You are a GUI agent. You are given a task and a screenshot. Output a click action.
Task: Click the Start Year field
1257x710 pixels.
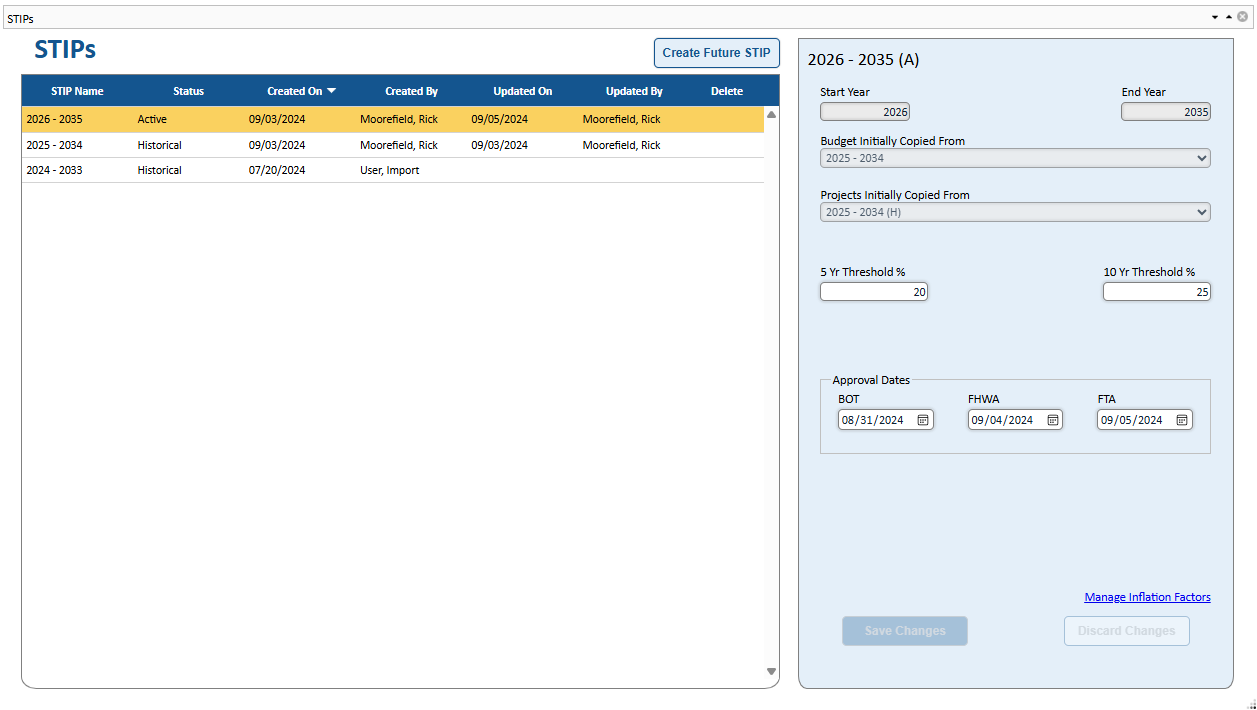(x=865, y=112)
